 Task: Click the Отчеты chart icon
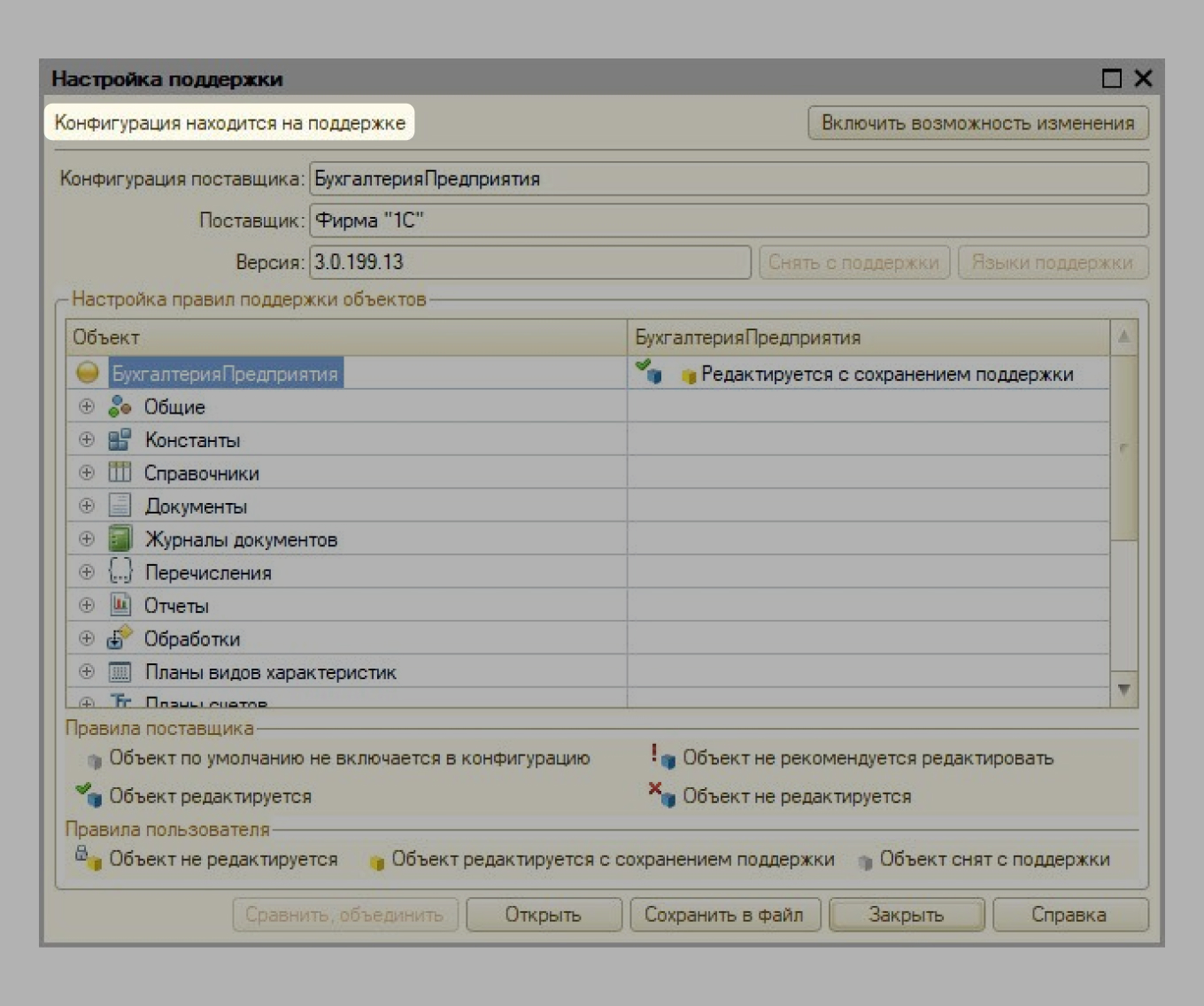click(x=120, y=605)
